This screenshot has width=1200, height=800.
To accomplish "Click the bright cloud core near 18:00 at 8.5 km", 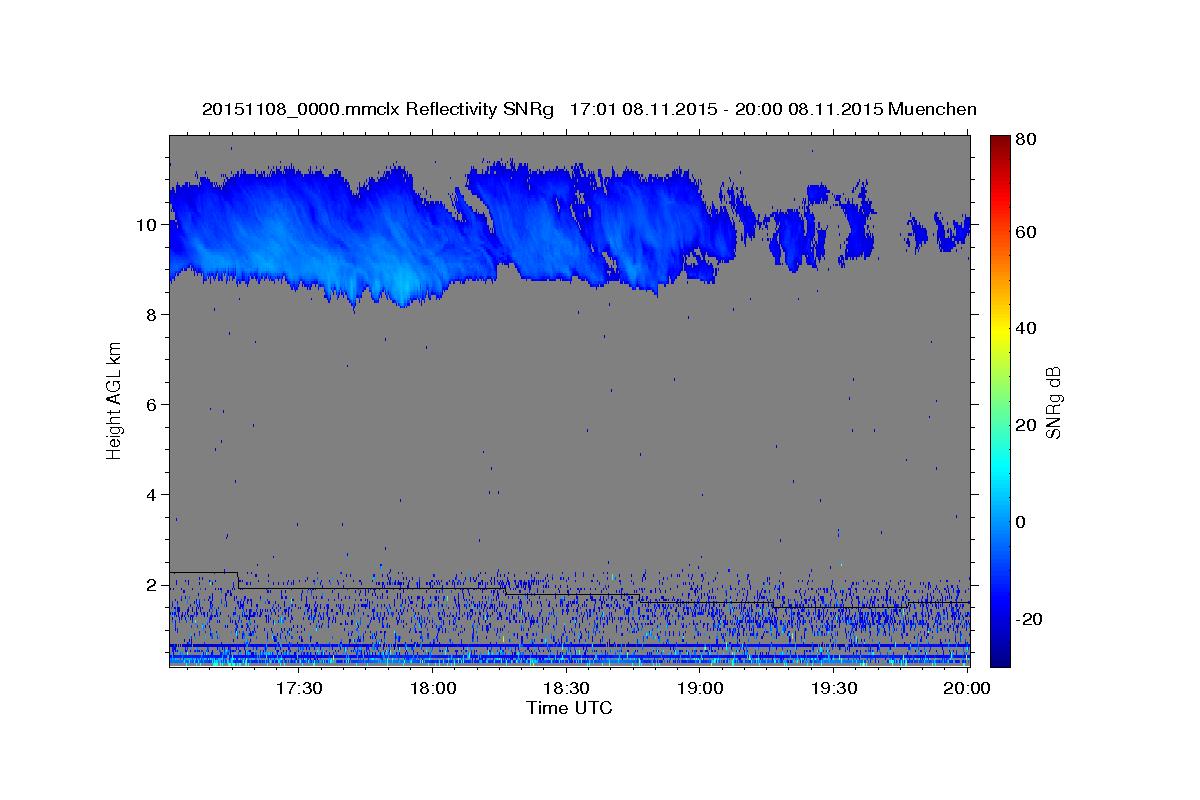I will (402, 285).
